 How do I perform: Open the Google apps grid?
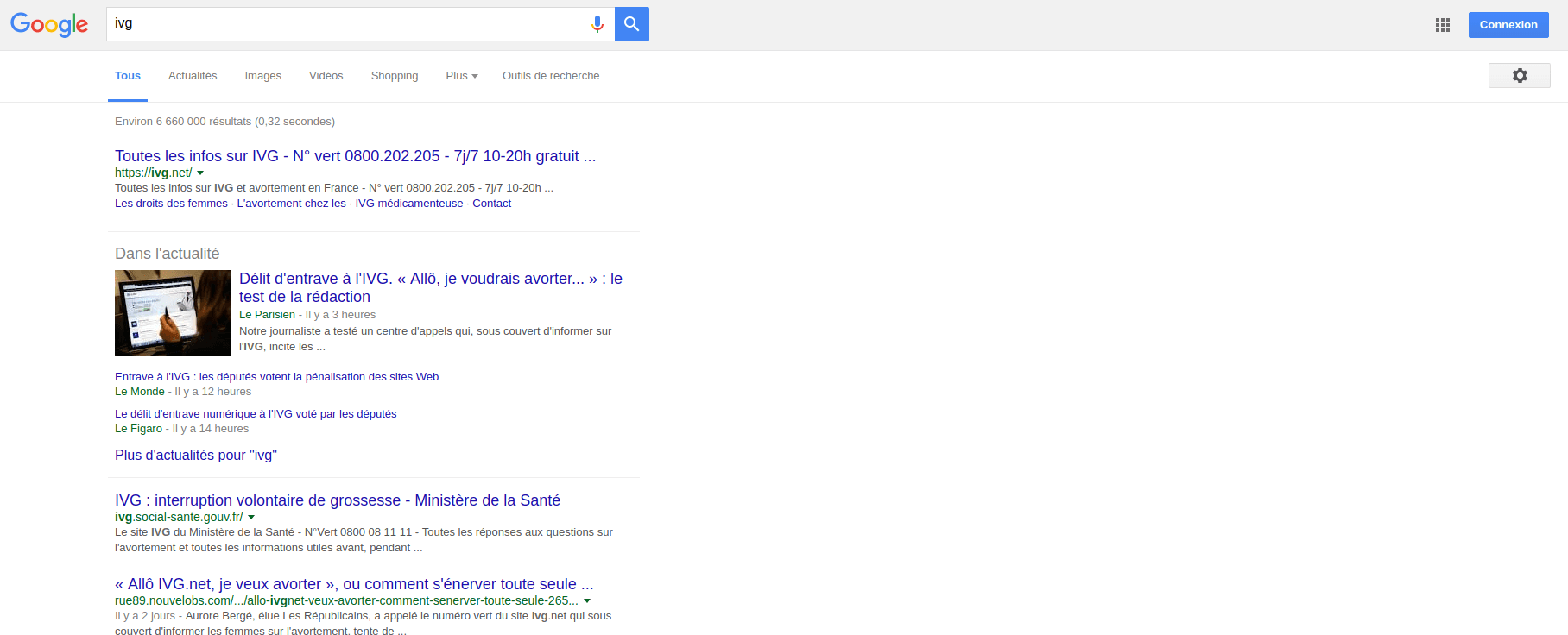pyautogui.click(x=1443, y=25)
